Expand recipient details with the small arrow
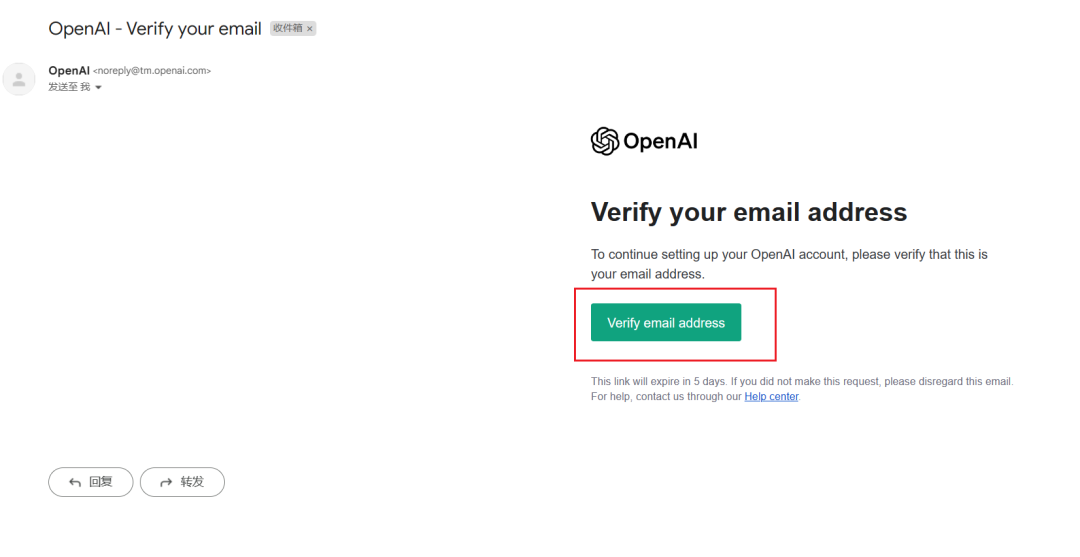Image resolution: width=1080 pixels, height=557 pixels. click(x=99, y=88)
